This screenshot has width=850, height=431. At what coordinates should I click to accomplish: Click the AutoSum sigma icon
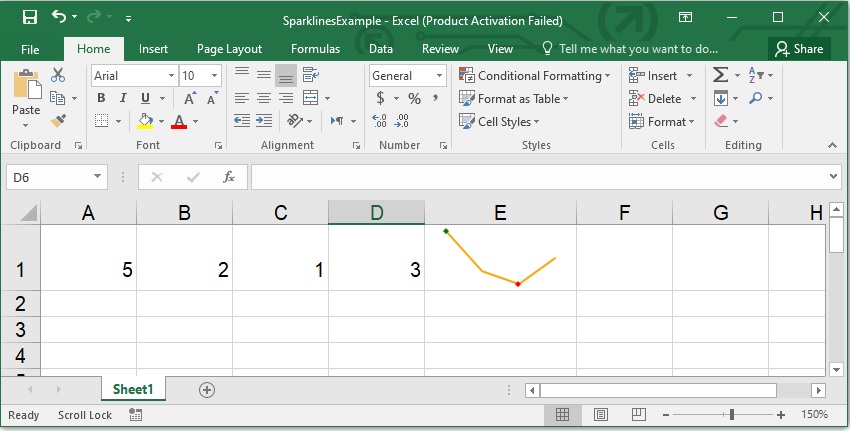pyautogui.click(x=720, y=75)
